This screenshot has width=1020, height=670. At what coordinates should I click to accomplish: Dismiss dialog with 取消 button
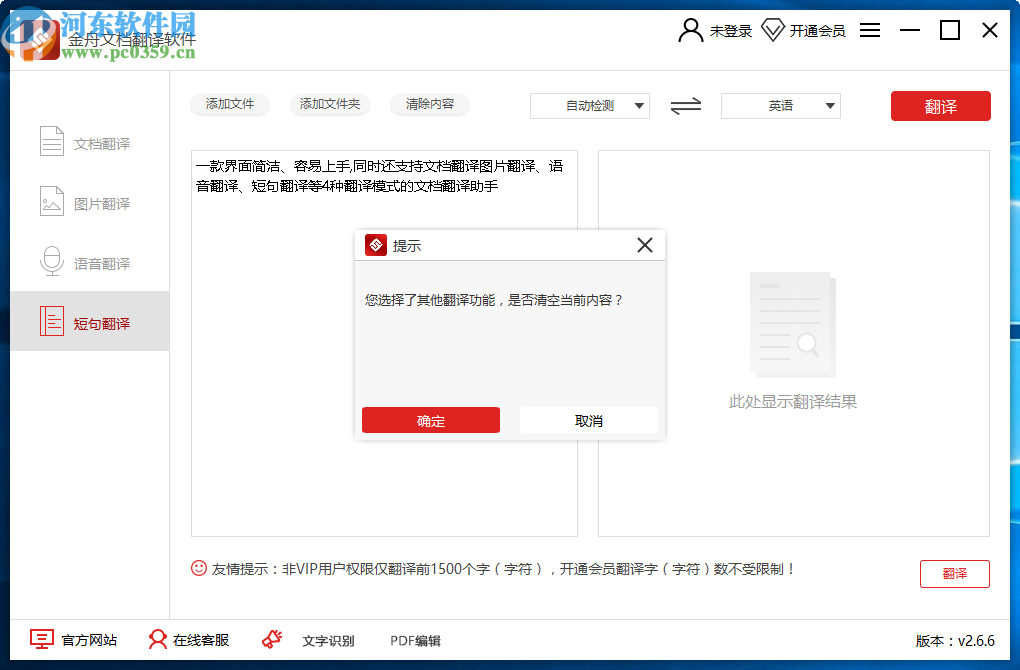tap(588, 420)
